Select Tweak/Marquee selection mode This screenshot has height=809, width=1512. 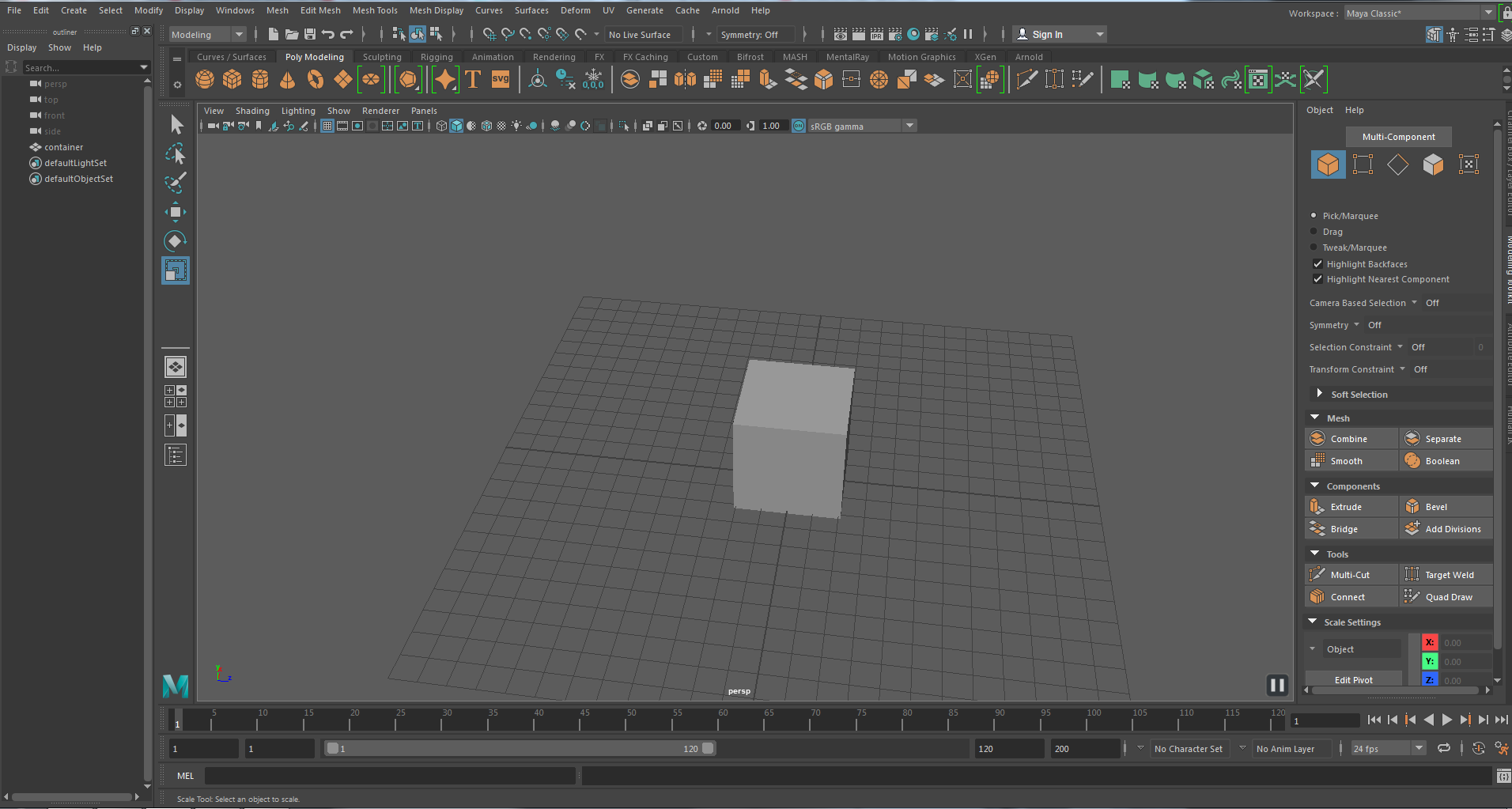[1314, 248]
